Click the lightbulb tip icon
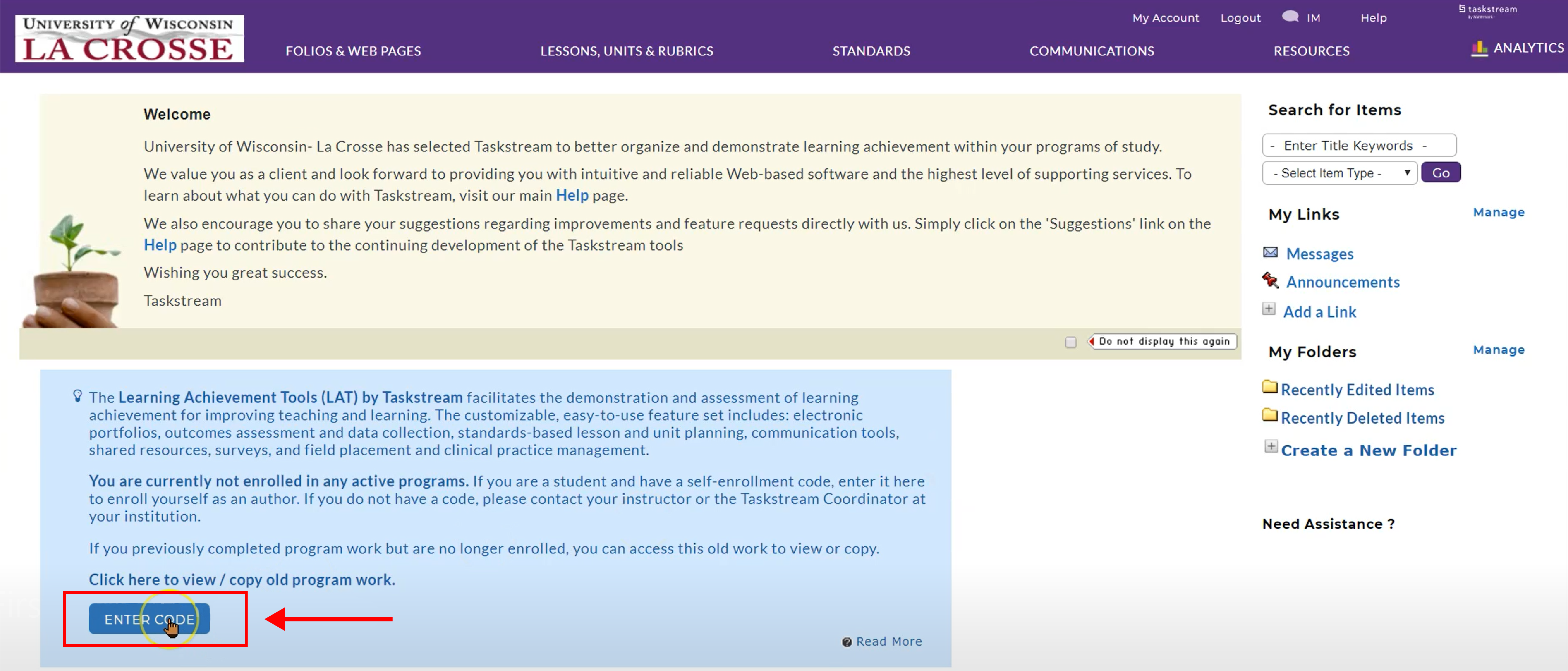Image resolution: width=1568 pixels, height=671 pixels. [77, 396]
